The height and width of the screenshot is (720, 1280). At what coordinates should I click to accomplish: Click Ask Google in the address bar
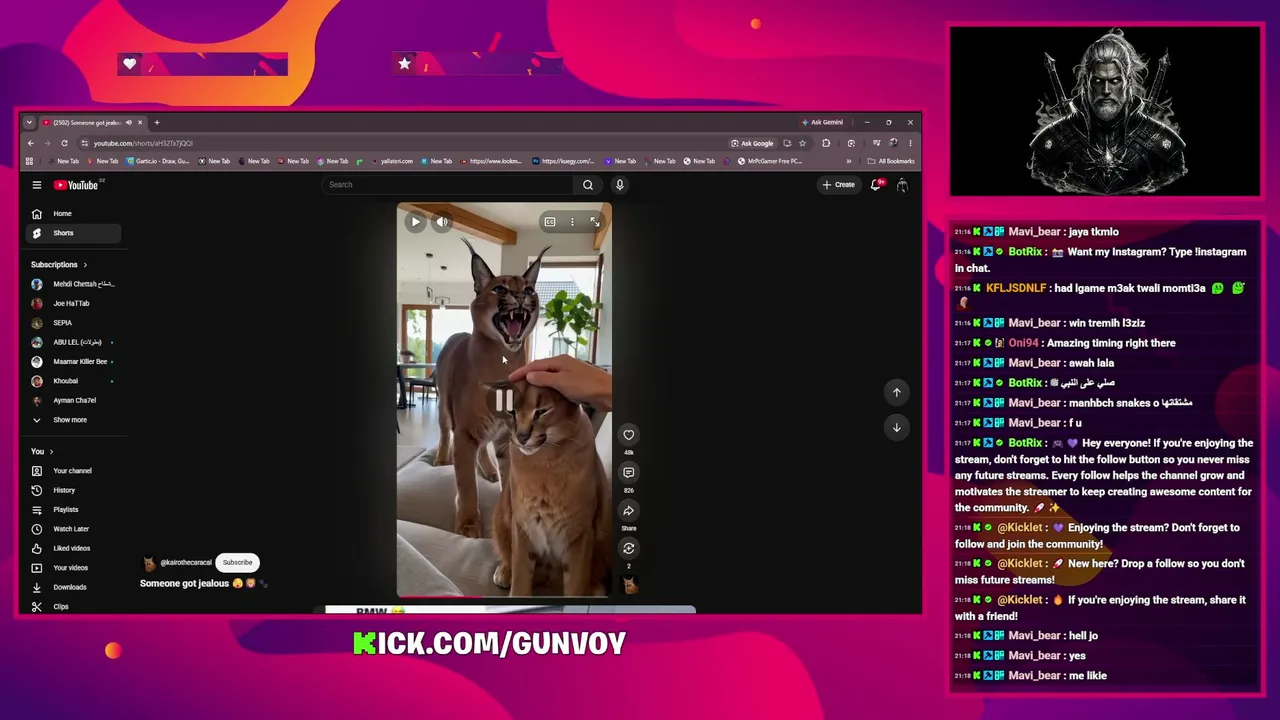pyautogui.click(x=753, y=143)
